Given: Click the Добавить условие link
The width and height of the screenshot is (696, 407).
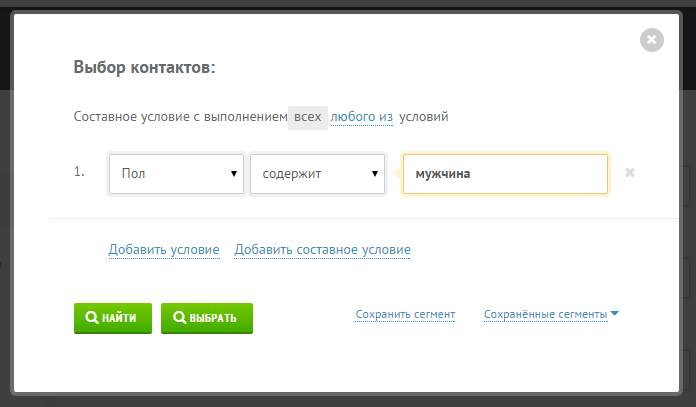Looking at the screenshot, I should (x=164, y=250).
